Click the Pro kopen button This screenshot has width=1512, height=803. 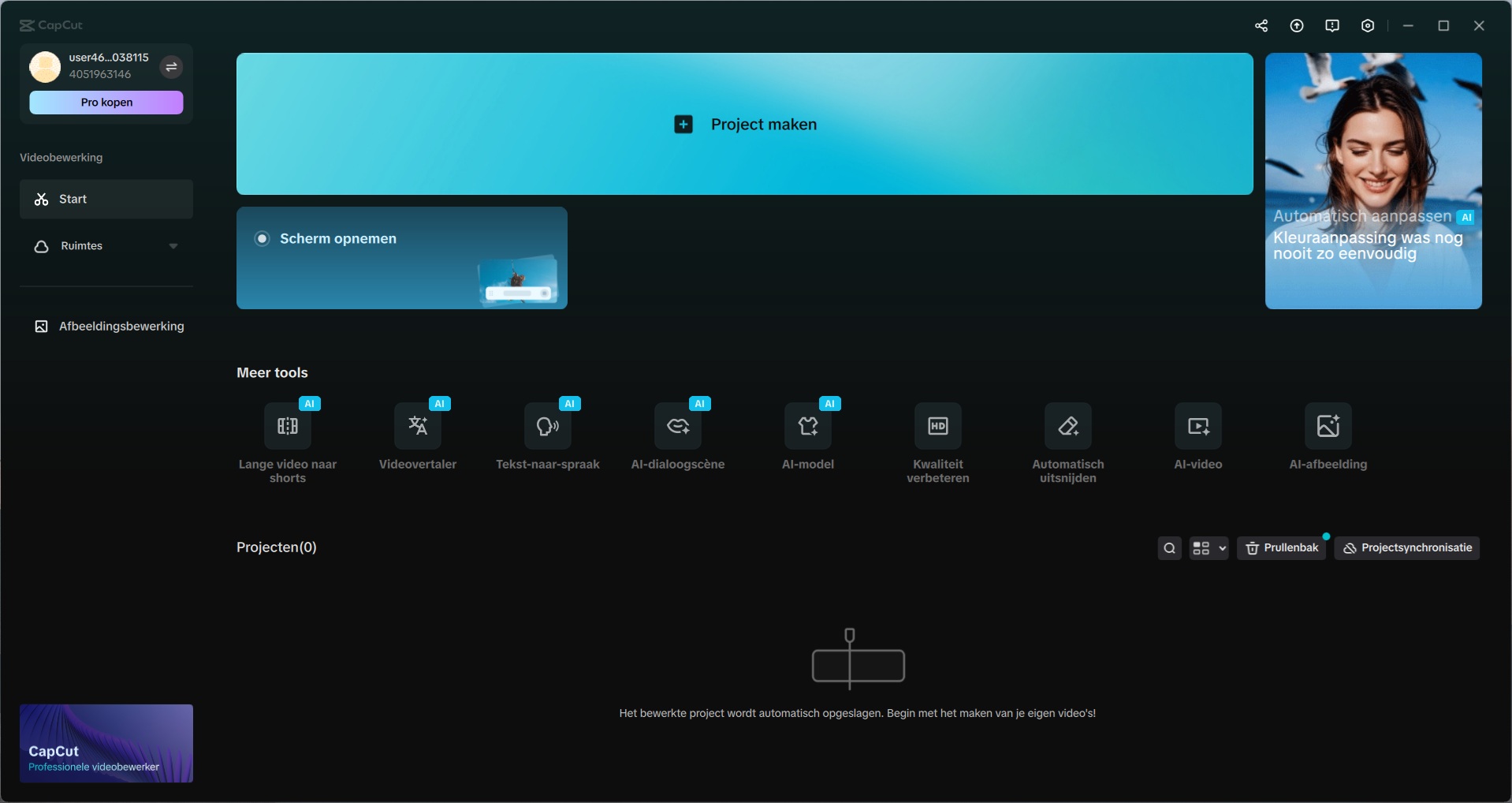click(x=106, y=103)
